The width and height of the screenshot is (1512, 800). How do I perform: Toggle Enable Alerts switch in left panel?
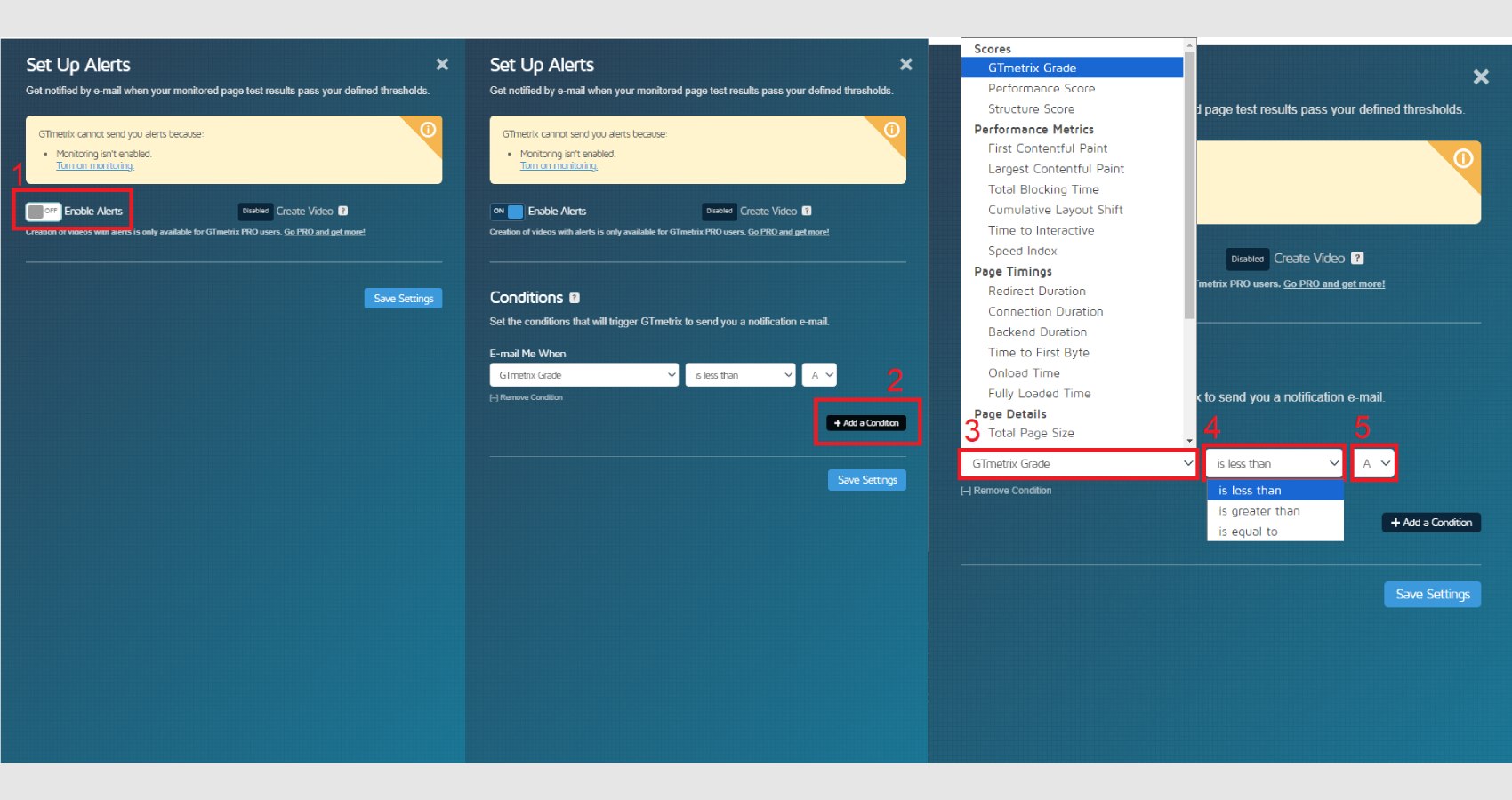point(43,211)
